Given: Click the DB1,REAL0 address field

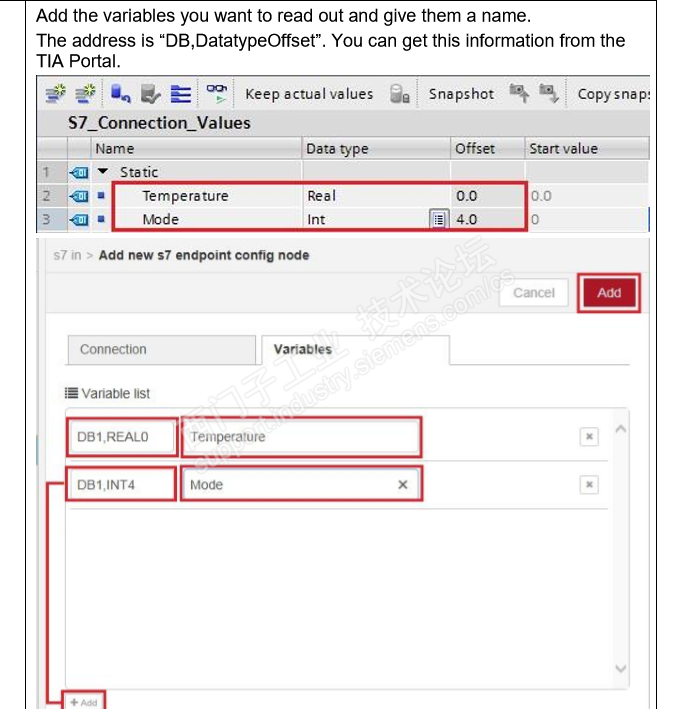Looking at the screenshot, I should click(122, 437).
